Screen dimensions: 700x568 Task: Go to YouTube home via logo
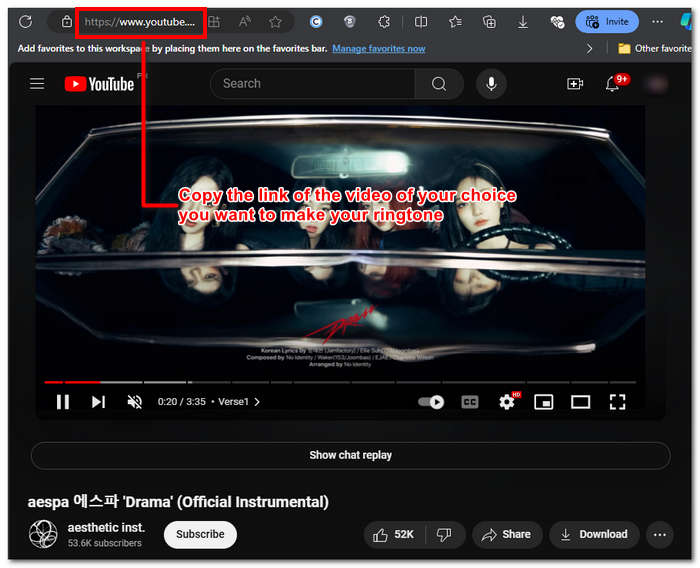tap(99, 84)
